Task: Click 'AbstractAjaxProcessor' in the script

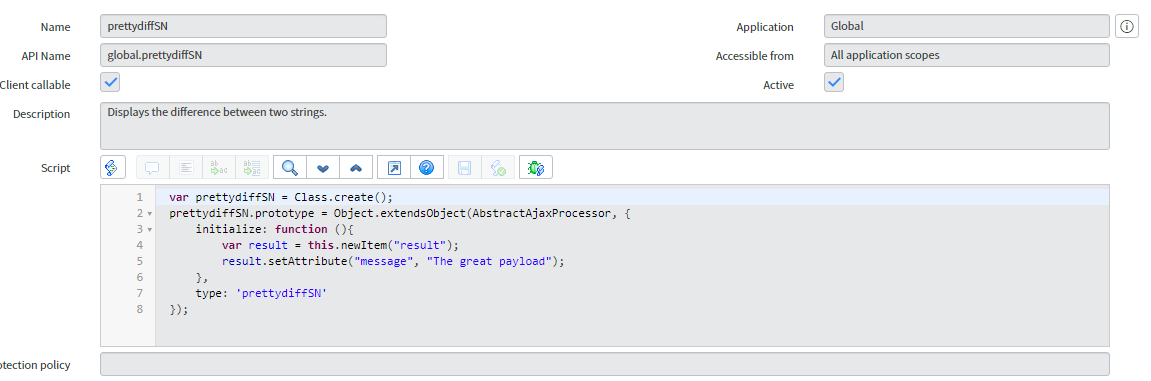Action: 541,214
